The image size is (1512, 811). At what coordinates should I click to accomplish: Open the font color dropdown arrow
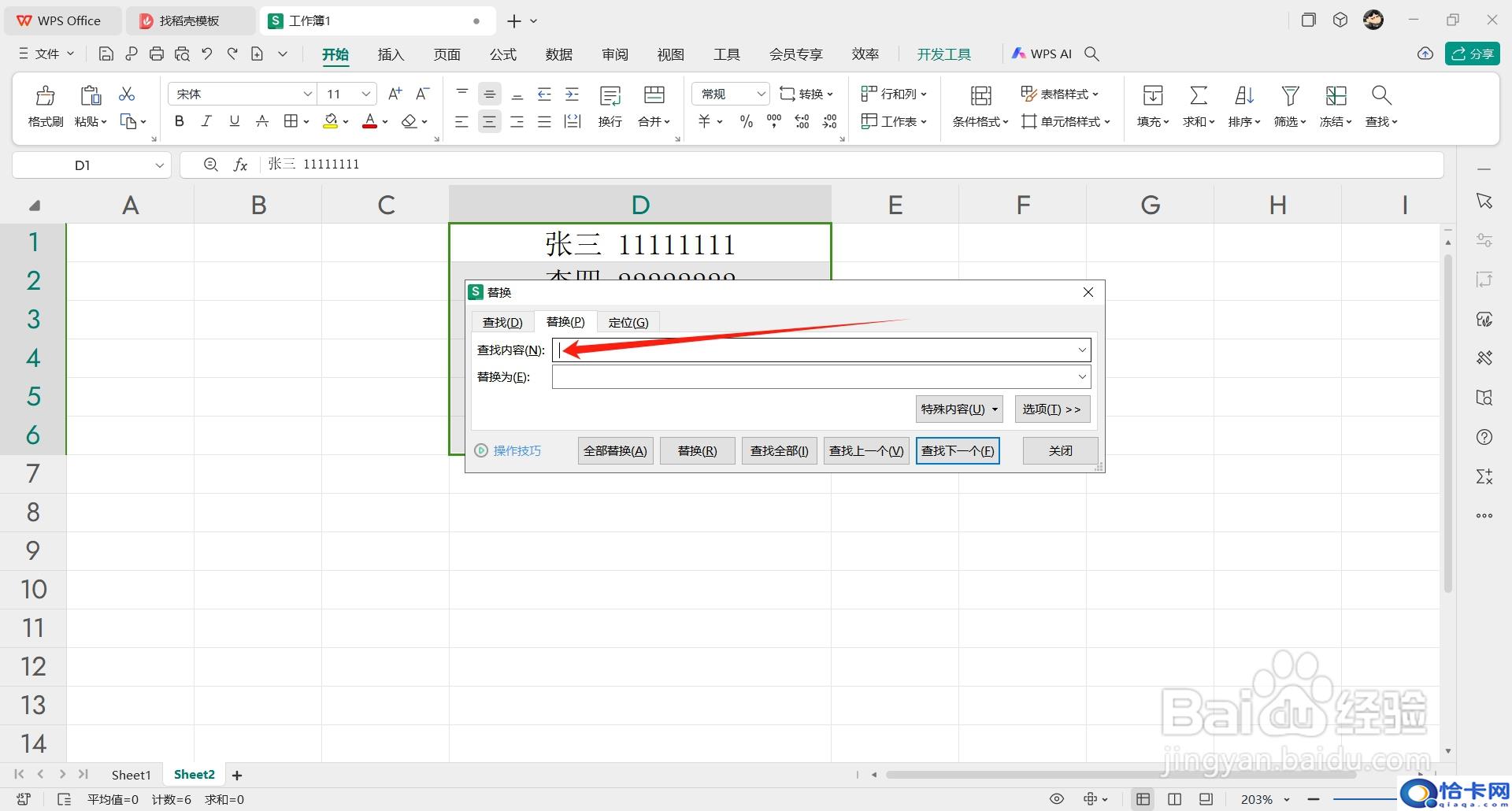tap(385, 122)
